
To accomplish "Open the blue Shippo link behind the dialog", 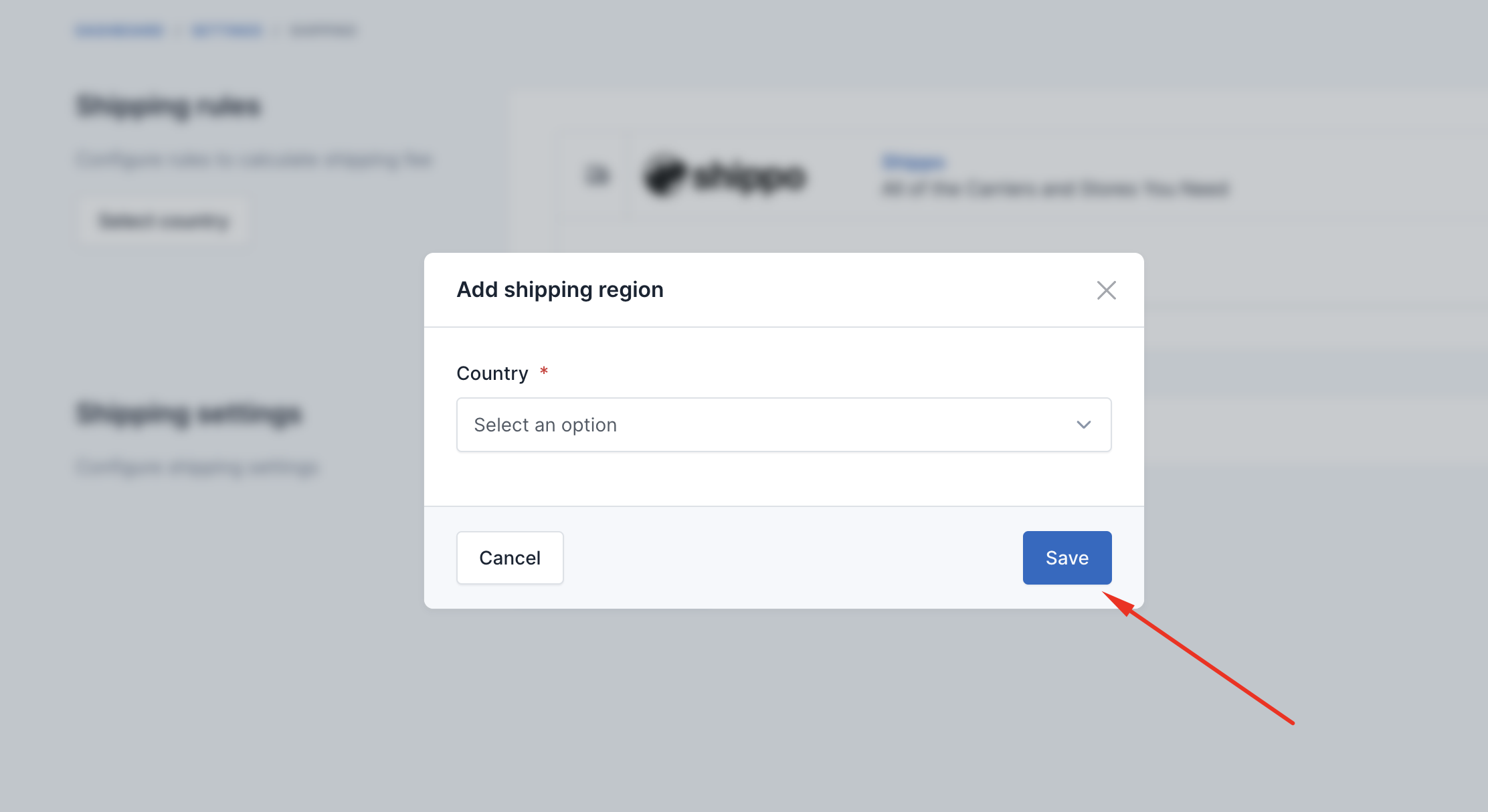I will [x=913, y=162].
